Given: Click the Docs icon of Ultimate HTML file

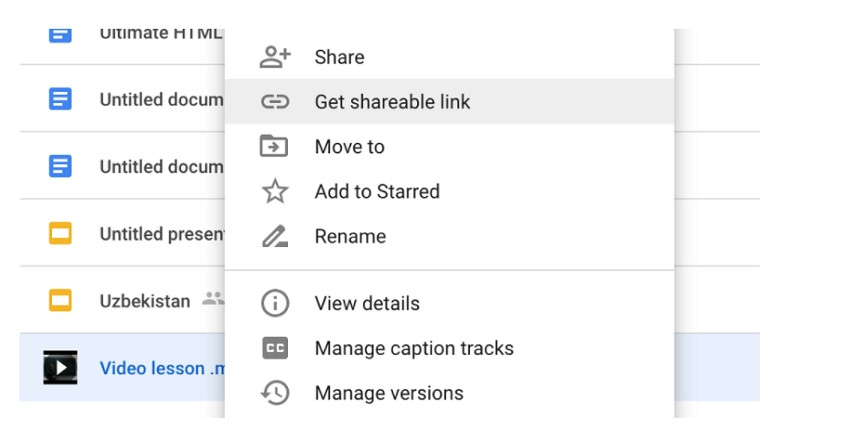Looking at the screenshot, I should (60, 35).
